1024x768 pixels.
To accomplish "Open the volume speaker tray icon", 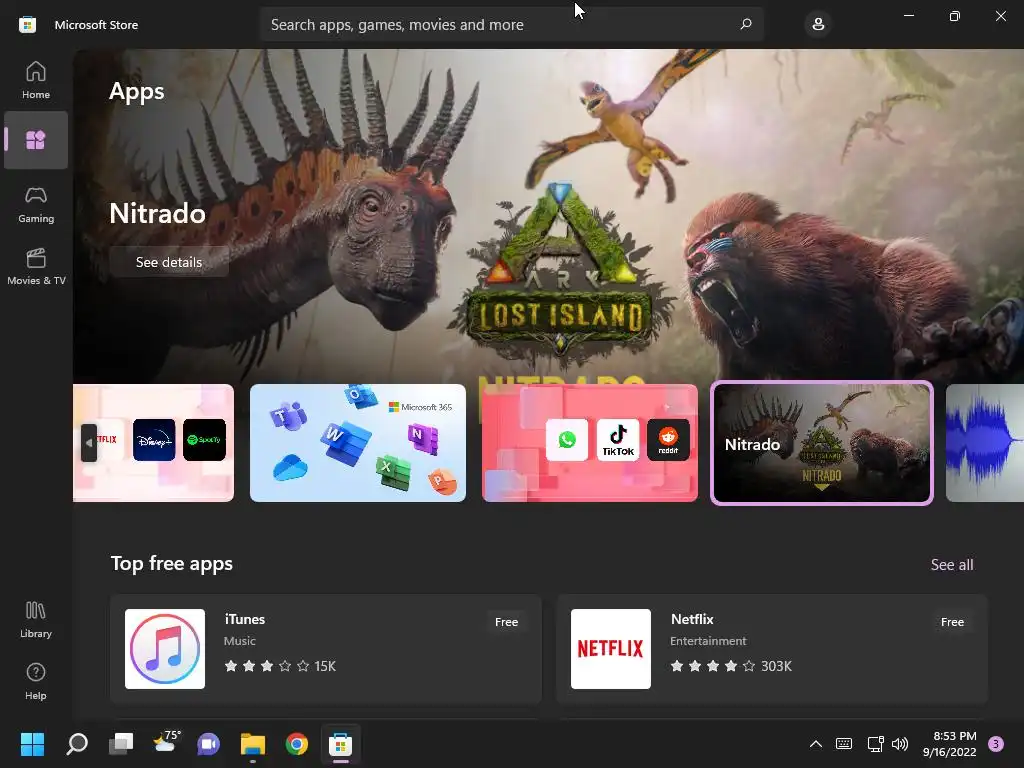I will click(900, 744).
